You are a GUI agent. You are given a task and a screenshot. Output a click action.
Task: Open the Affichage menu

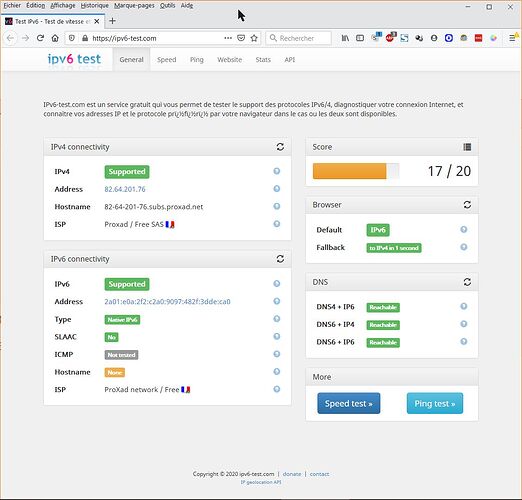click(63, 6)
